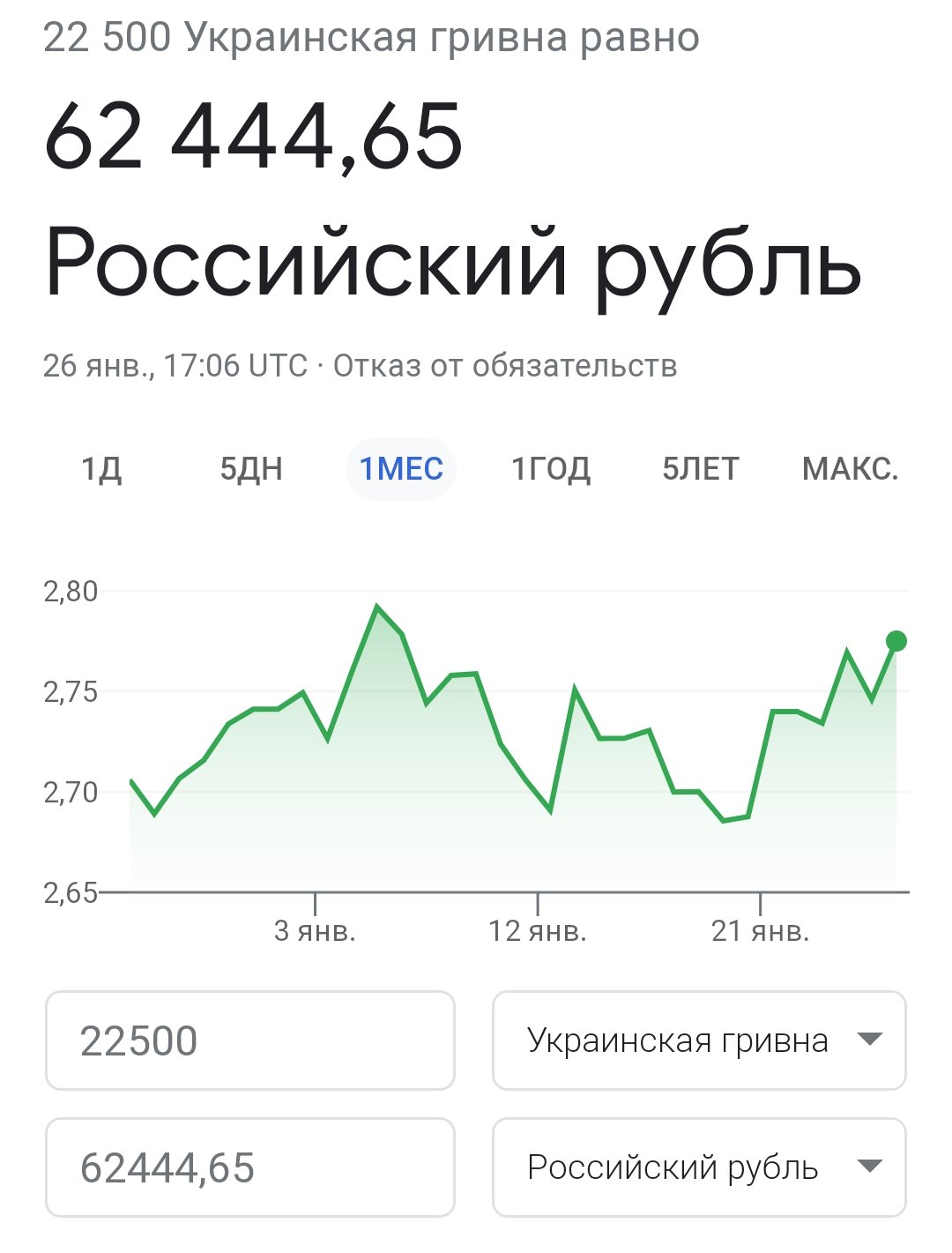Click the 21 янв. date axis marker

tap(760, 931)
